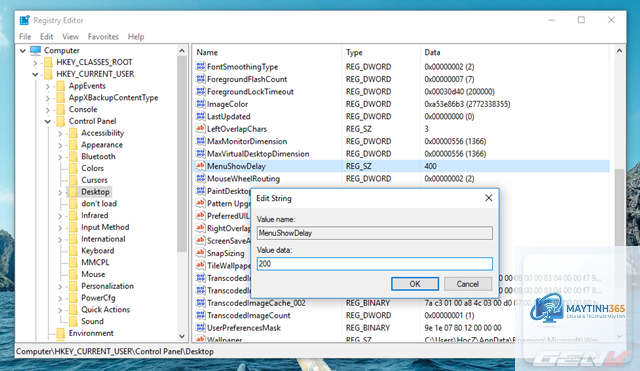The width and height of the screenshot is (640, 371).
Task: Open the File menu
Action: pos(25,37)
